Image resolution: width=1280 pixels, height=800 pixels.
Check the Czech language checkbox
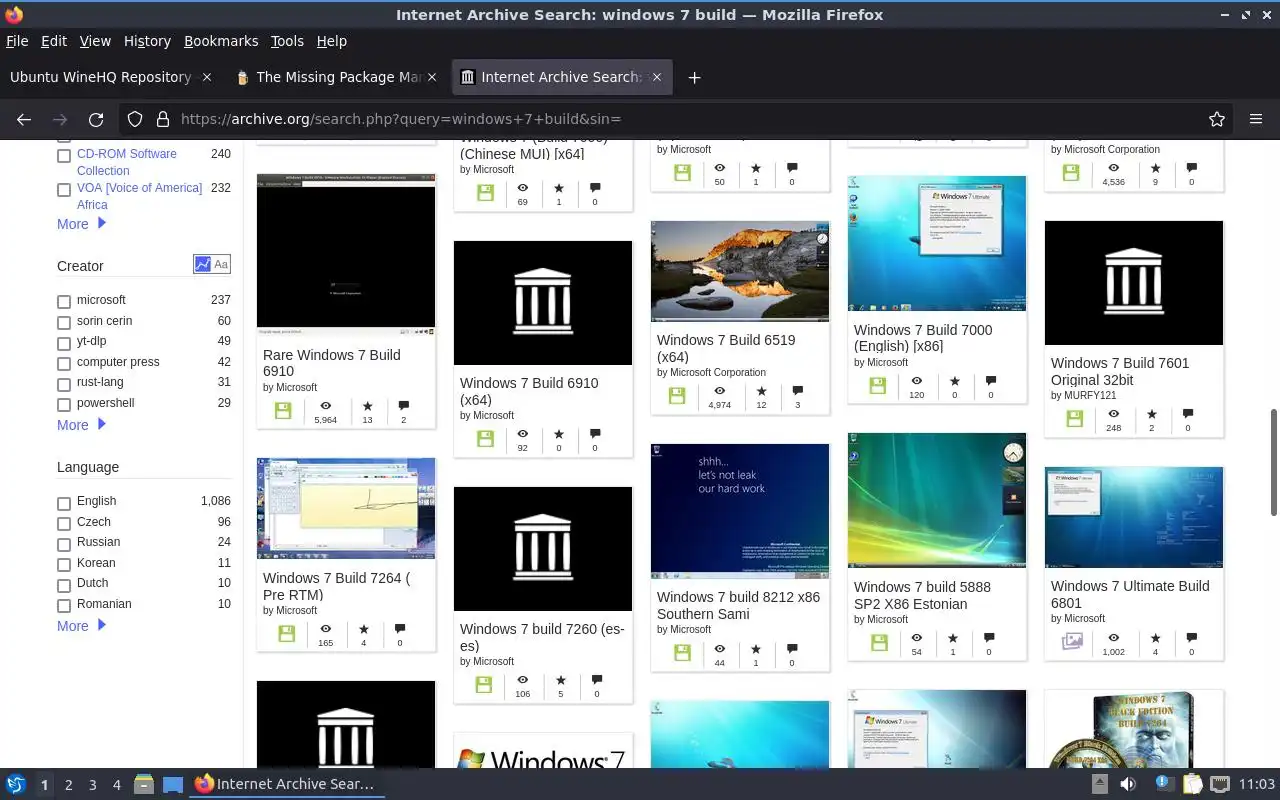64,523
